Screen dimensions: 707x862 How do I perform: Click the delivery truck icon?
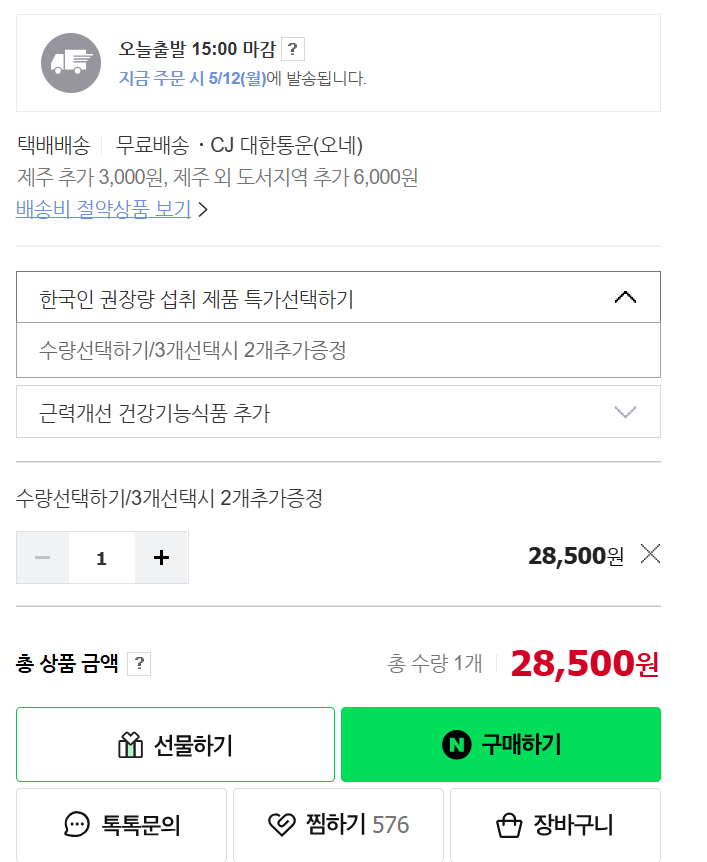pyautogui.click(x=71, y=63)
